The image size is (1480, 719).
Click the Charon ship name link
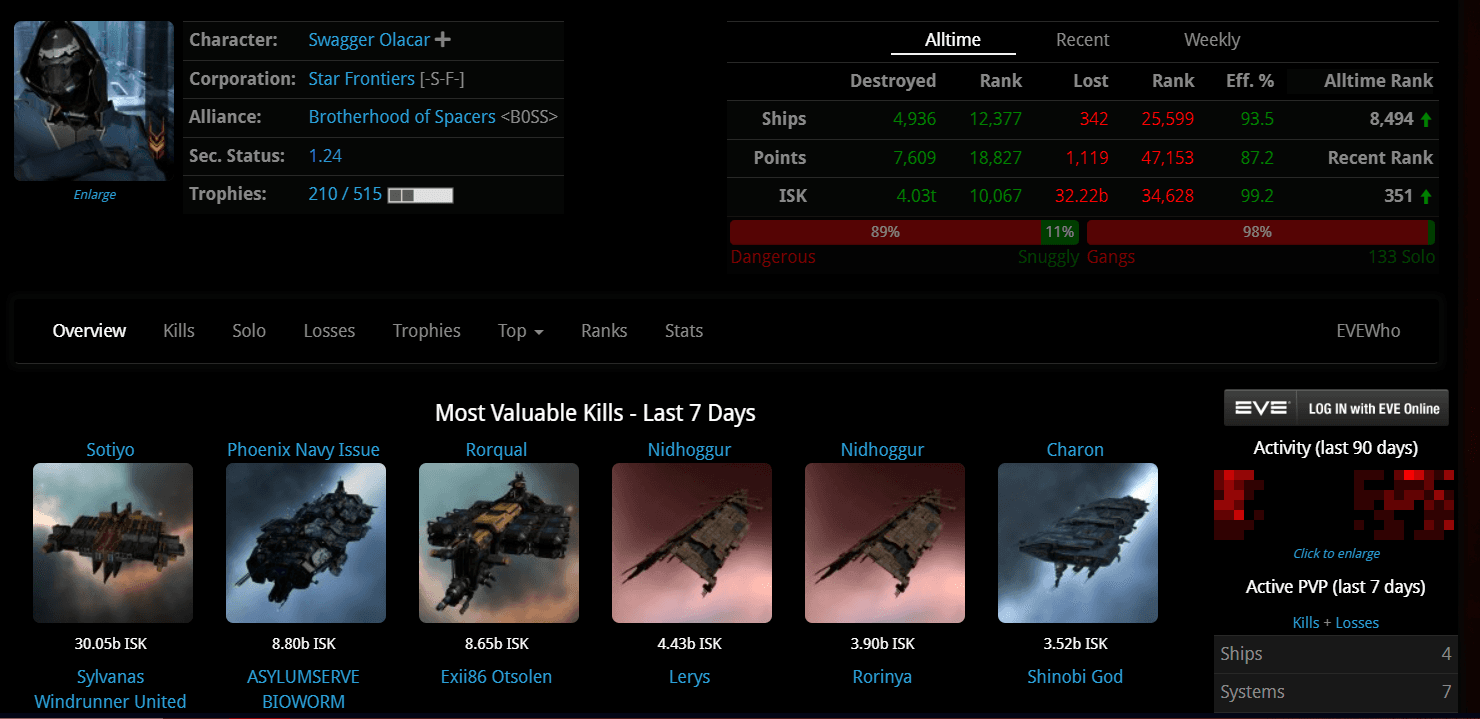pos(1075,450)
